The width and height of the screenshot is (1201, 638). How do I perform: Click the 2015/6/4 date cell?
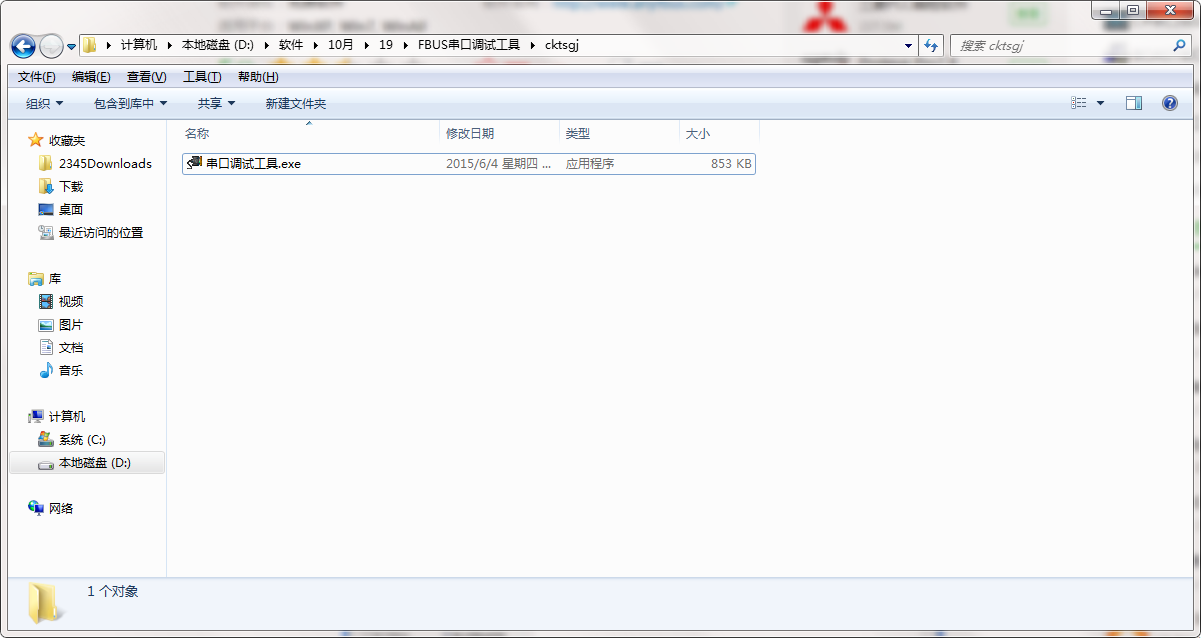tap(498, 163)
